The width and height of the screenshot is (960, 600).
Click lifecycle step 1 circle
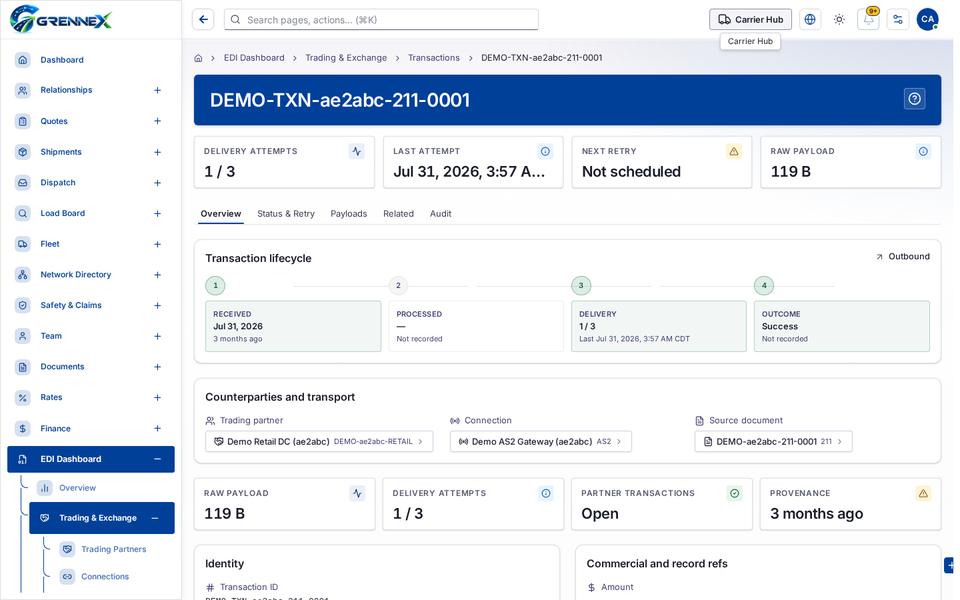pos(216,285)
